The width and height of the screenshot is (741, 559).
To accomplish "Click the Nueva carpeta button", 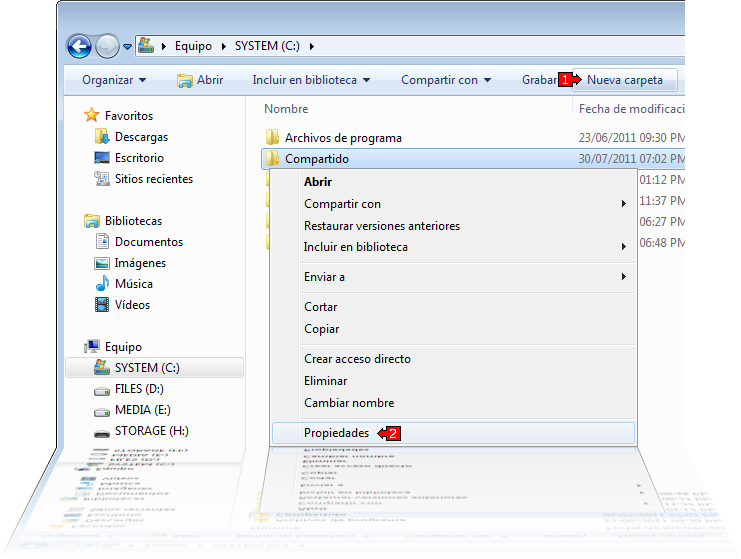I will pyautogui.click(x=624, y=80).
